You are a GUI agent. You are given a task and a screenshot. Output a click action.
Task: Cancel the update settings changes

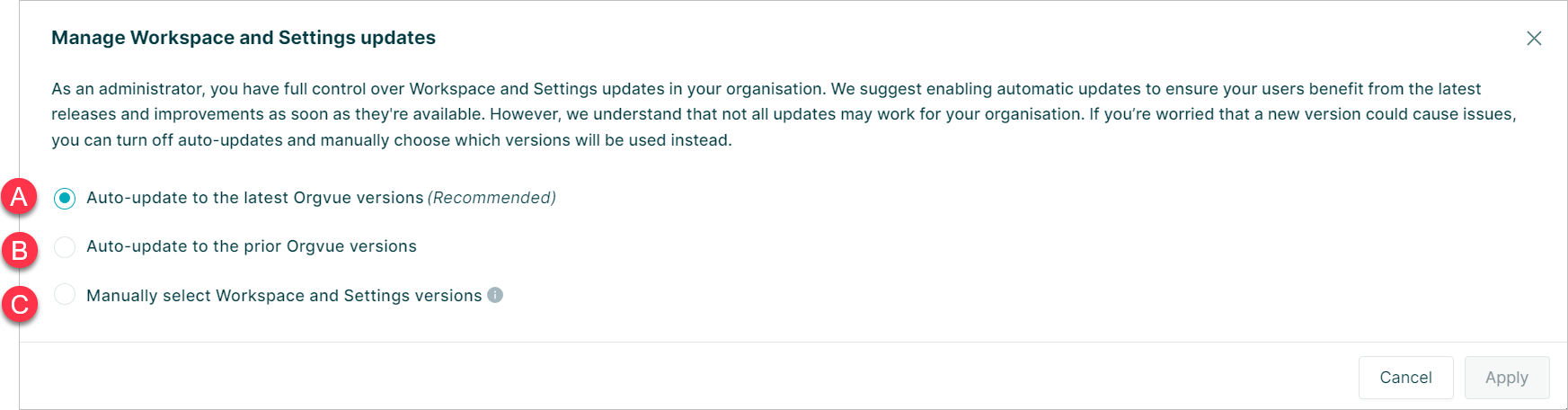point(1405,378)
